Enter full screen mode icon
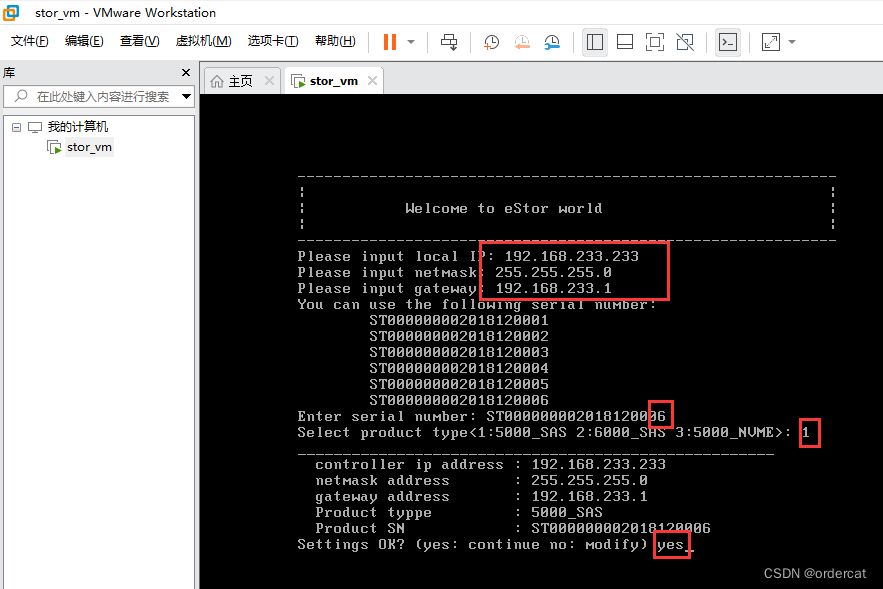The width and height of the screenshot is (883, 589). [655, 42]
